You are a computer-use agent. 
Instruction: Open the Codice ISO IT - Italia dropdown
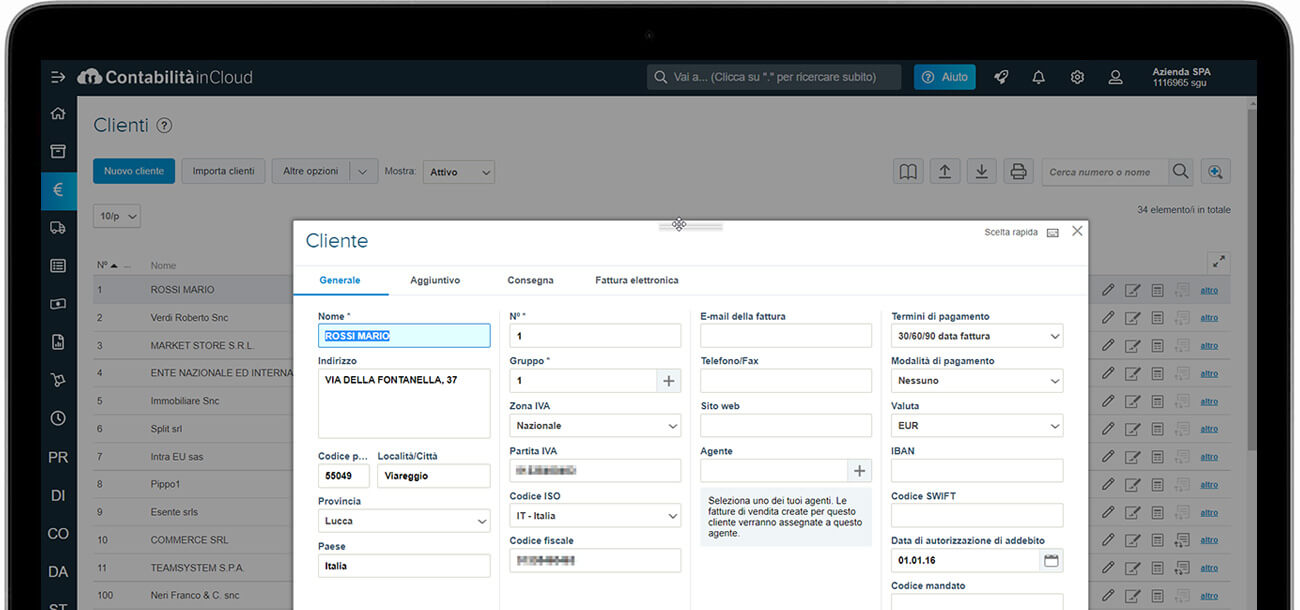[595, 516]
